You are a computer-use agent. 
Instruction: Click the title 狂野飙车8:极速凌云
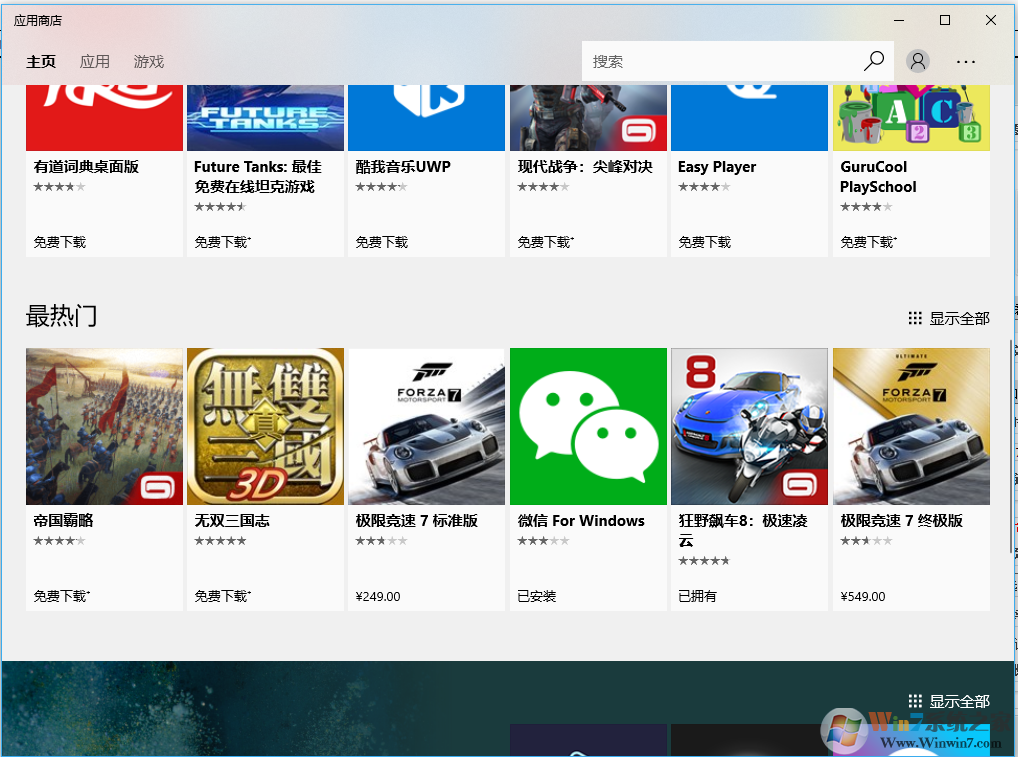743,530
